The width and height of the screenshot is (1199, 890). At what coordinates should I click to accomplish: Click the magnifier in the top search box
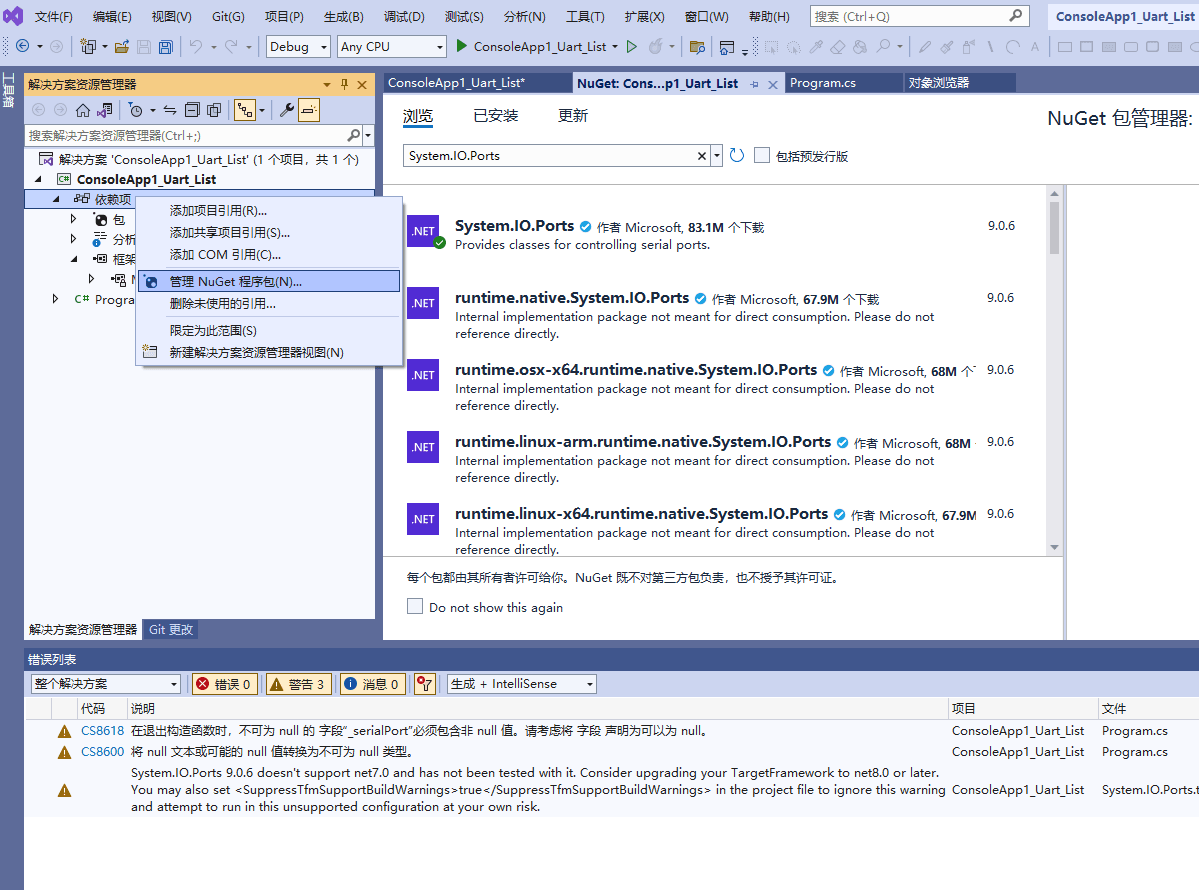click(x=1015, y=16)
